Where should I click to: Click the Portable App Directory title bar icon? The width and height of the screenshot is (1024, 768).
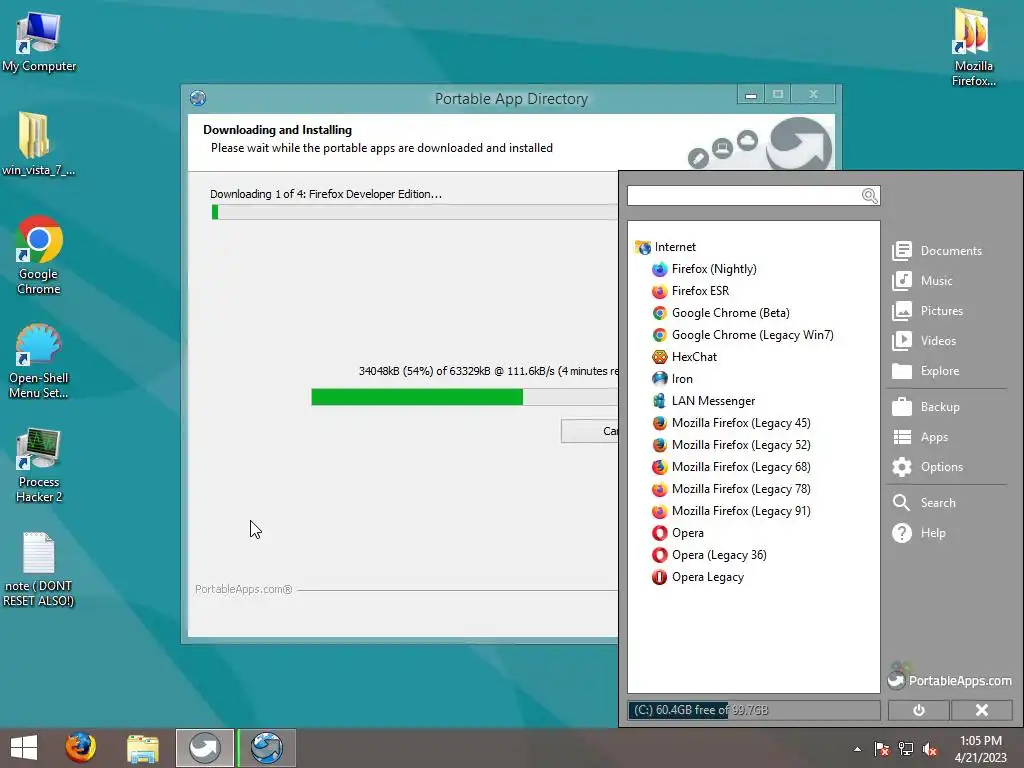tap(198, 98)
